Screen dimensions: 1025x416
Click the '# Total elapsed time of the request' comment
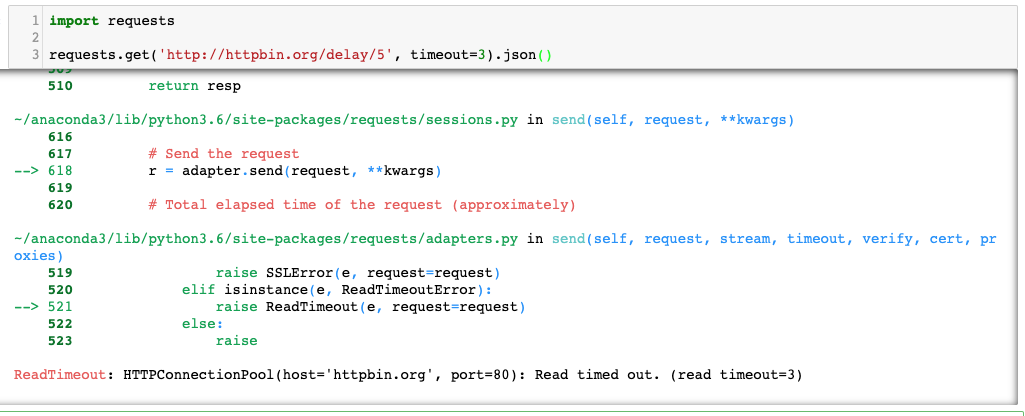click(361, 205)
